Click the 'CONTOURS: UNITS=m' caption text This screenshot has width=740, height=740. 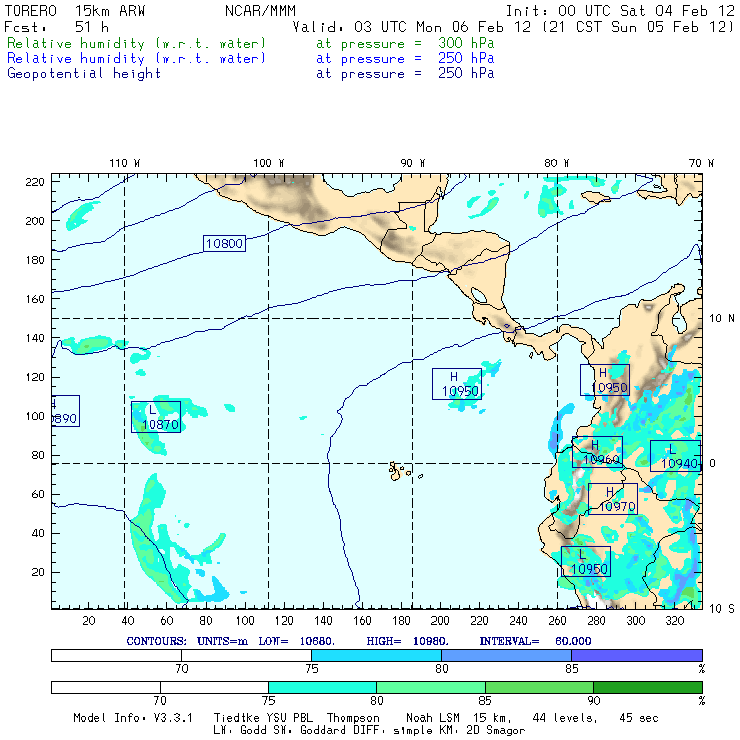[187, 641]
